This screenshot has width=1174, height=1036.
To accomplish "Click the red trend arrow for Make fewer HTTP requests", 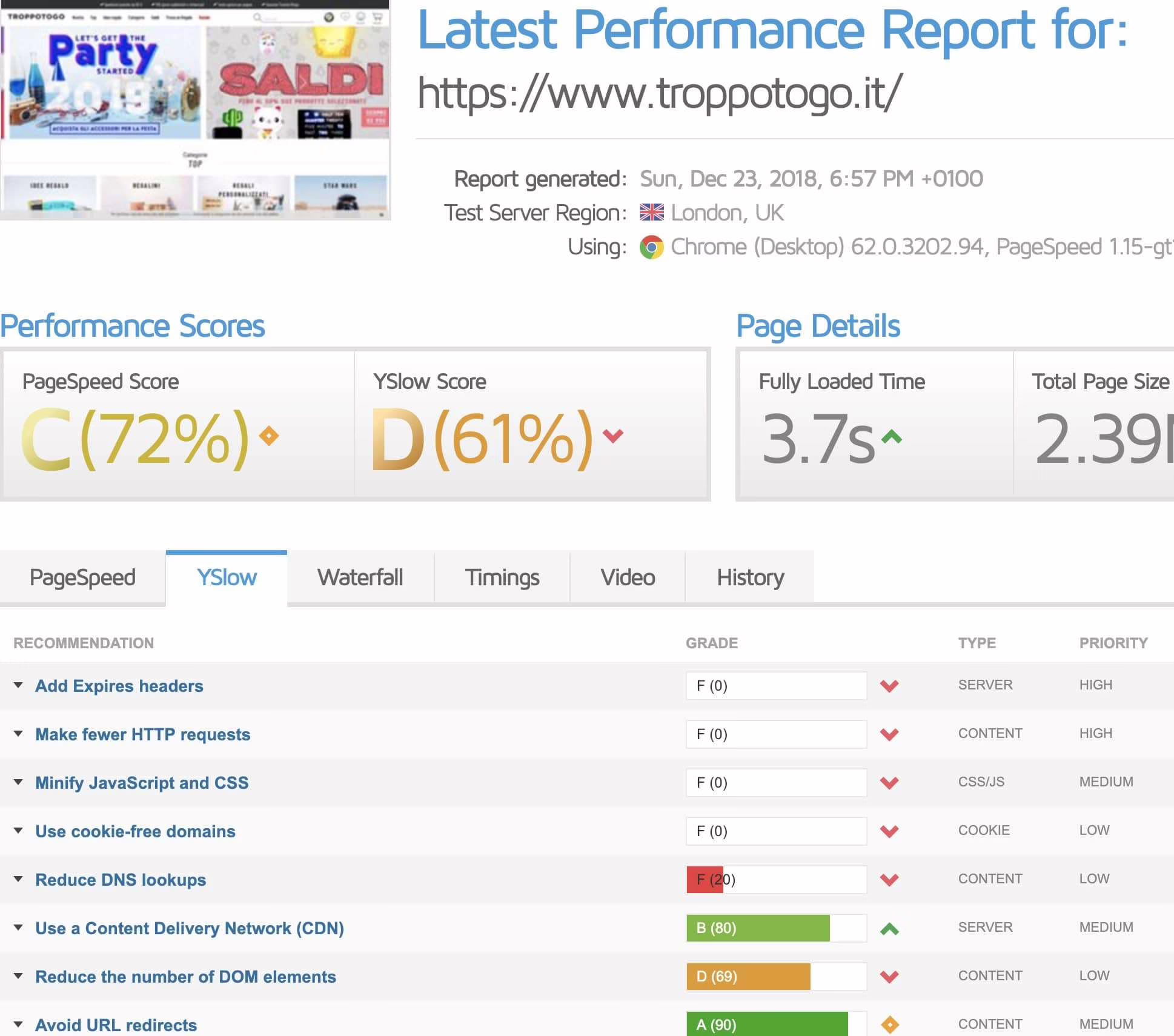I will (x=889, y=734).
